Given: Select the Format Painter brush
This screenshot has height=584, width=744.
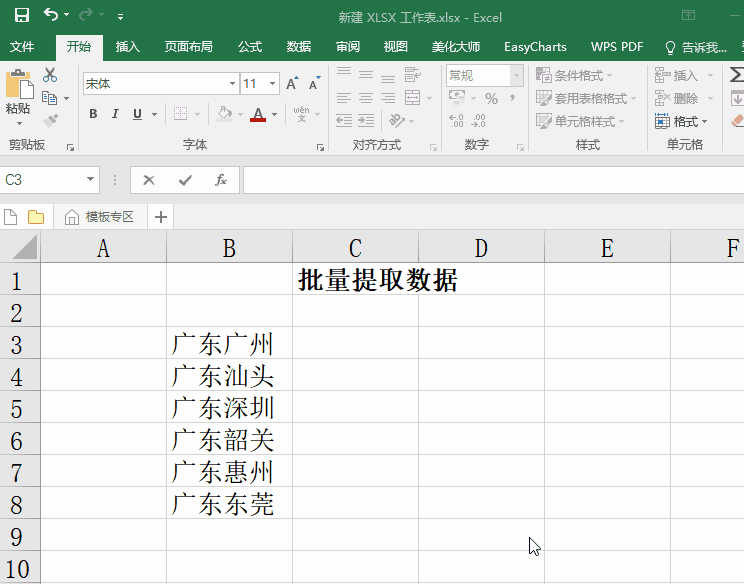Looking at the screenshot, I should coord(50,121).
